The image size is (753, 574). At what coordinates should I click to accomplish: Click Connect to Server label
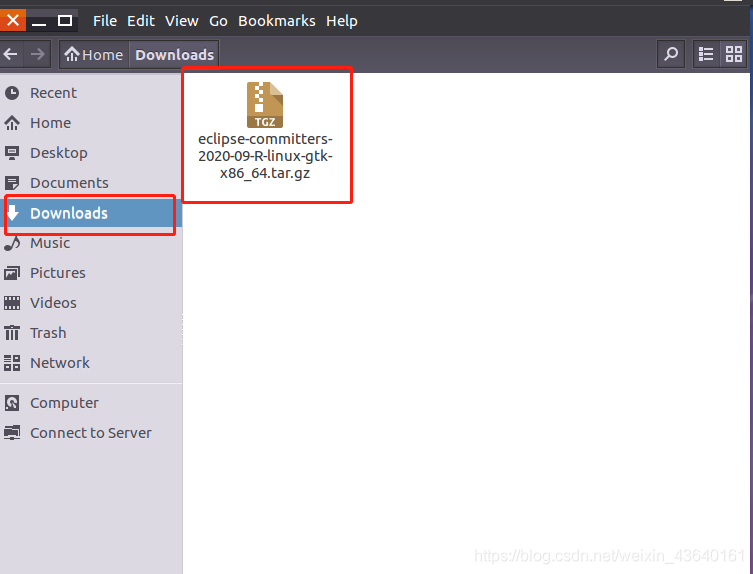coord(91,433)
